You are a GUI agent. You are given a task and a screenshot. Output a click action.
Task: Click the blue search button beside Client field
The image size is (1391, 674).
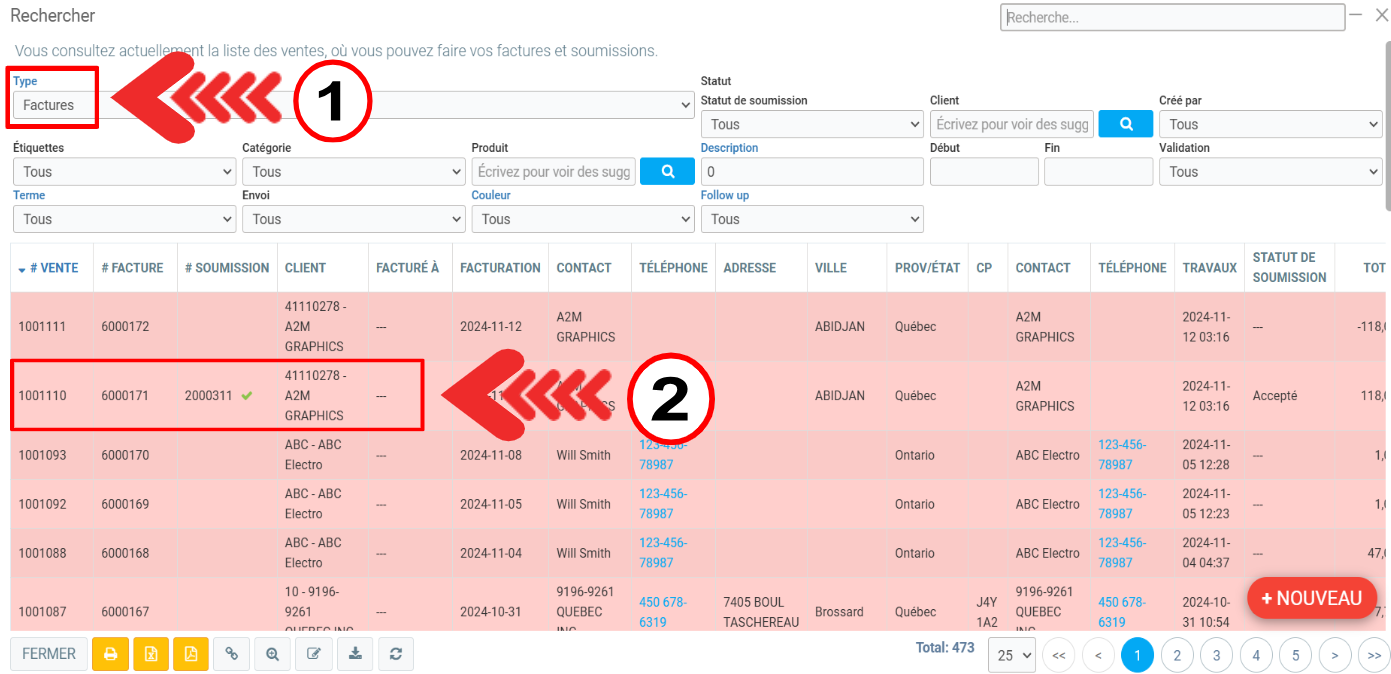coord(1125,124)
